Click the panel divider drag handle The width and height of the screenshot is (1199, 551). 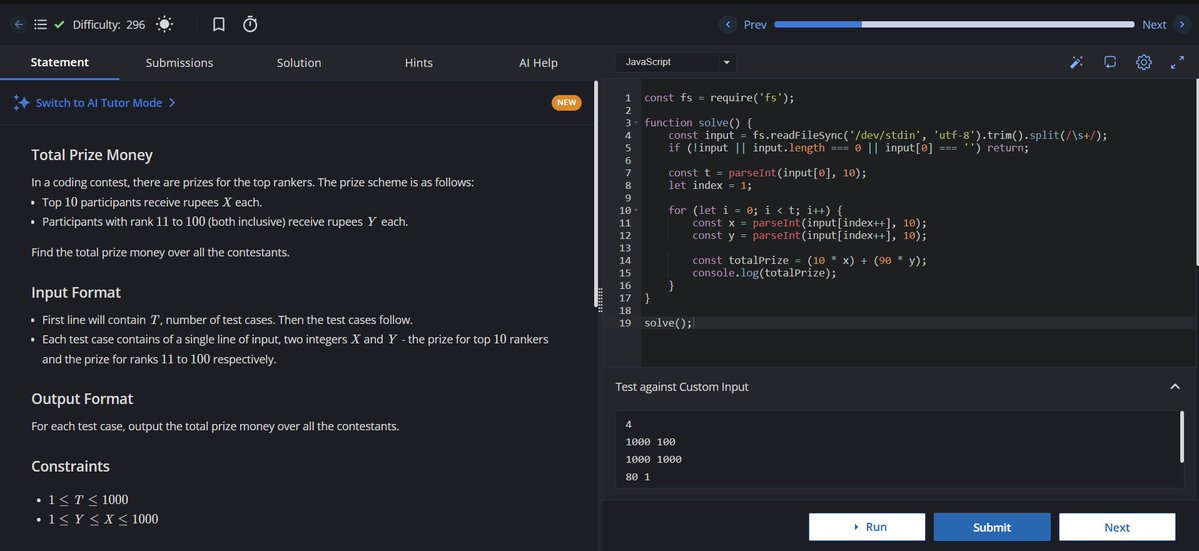600,299
